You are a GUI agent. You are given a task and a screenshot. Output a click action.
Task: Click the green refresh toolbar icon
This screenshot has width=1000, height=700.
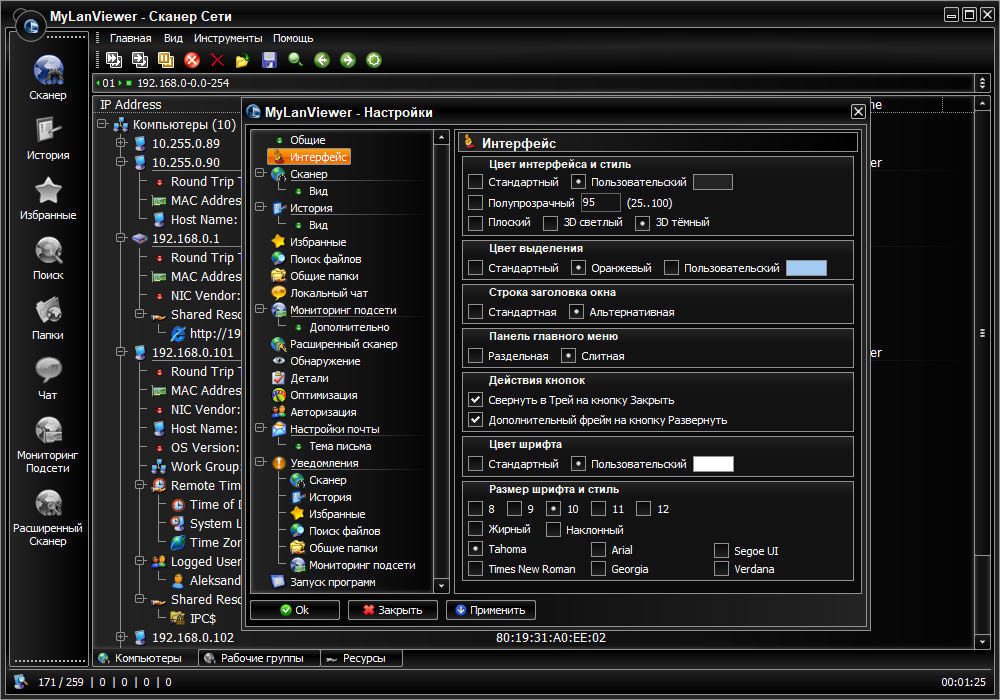(374, 60)
